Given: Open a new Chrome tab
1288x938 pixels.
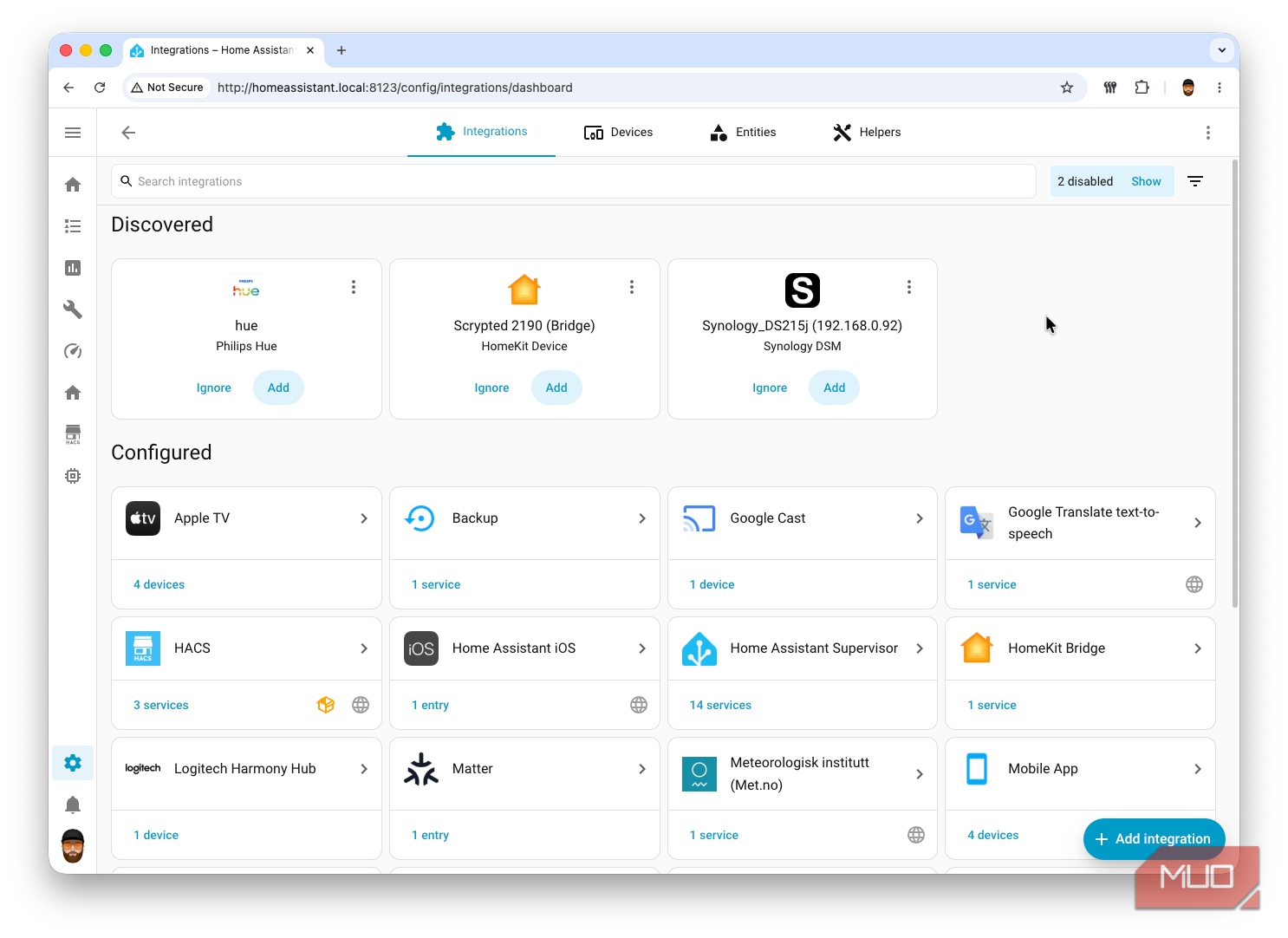Looking at the screenshot, I should (342, 50).
